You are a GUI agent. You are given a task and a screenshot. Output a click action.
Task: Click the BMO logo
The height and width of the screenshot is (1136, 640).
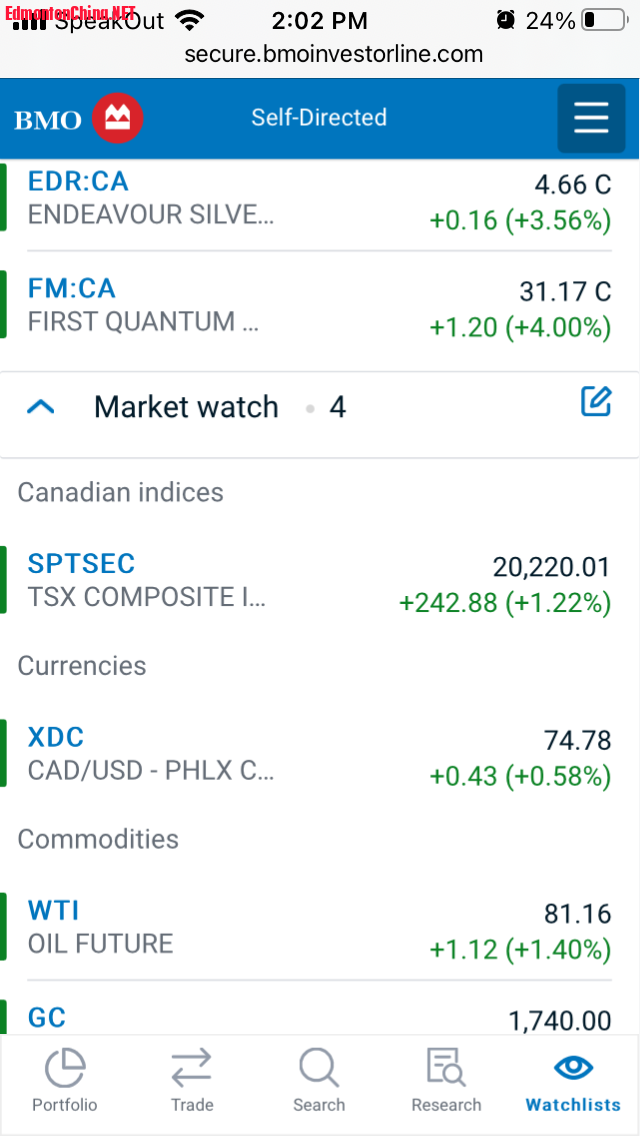coord(79,119)
